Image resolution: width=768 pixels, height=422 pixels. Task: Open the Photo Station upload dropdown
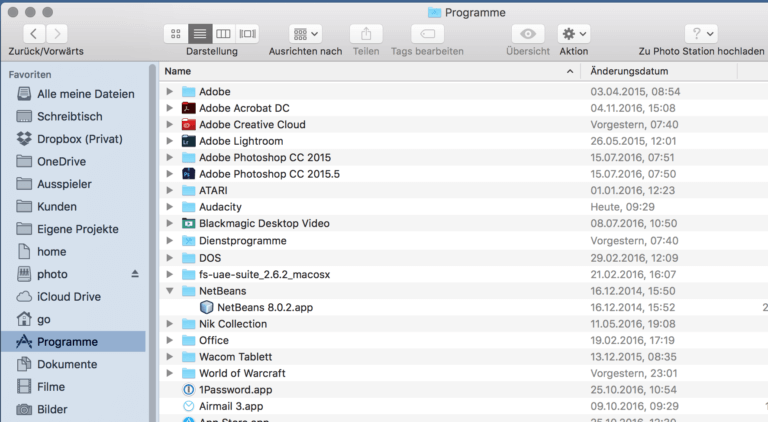pyautogui.click(x=700, y=34)
